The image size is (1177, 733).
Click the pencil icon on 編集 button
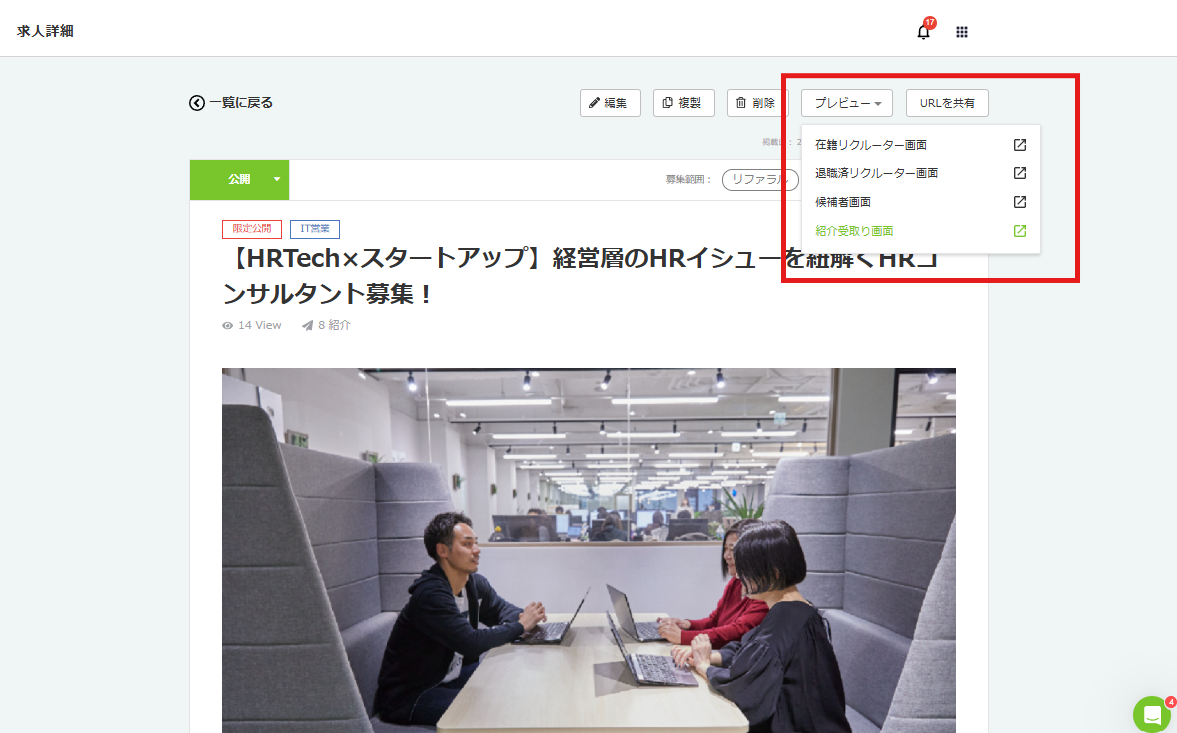click(x=596, y=102)
